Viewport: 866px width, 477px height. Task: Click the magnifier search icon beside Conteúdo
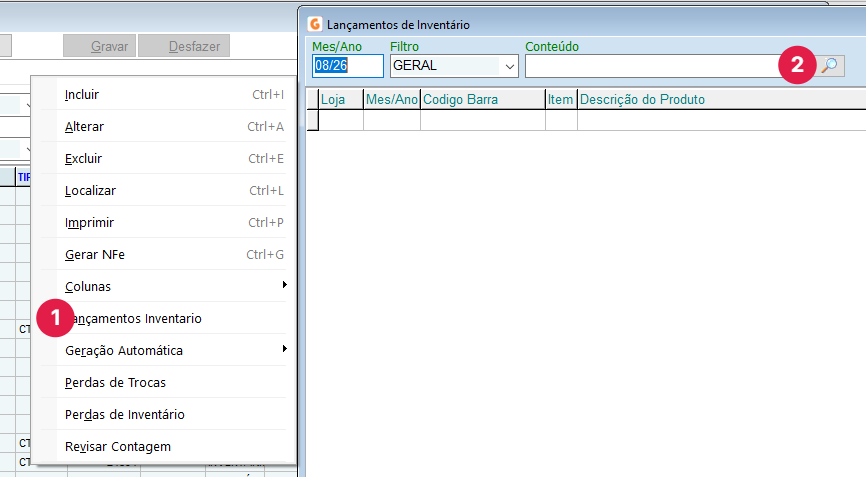tap(830, 66)
